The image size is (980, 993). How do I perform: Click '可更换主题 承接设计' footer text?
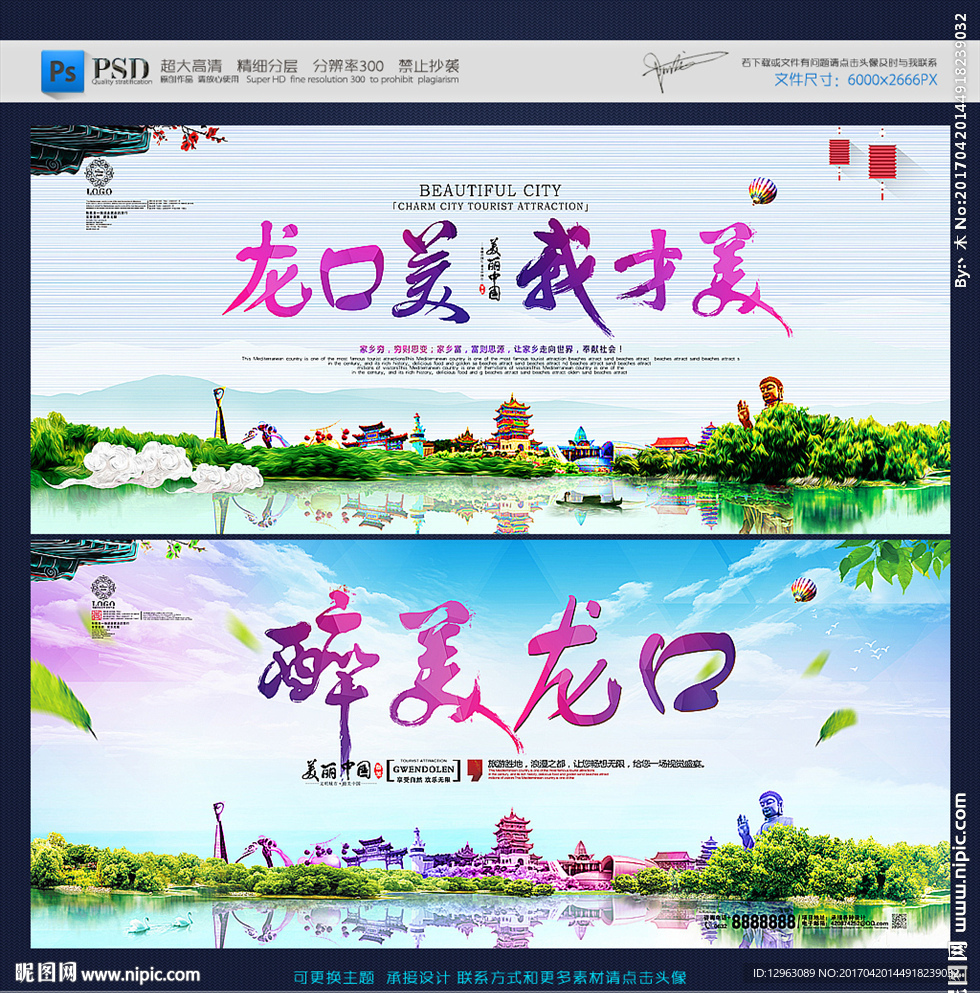point(372,978)
